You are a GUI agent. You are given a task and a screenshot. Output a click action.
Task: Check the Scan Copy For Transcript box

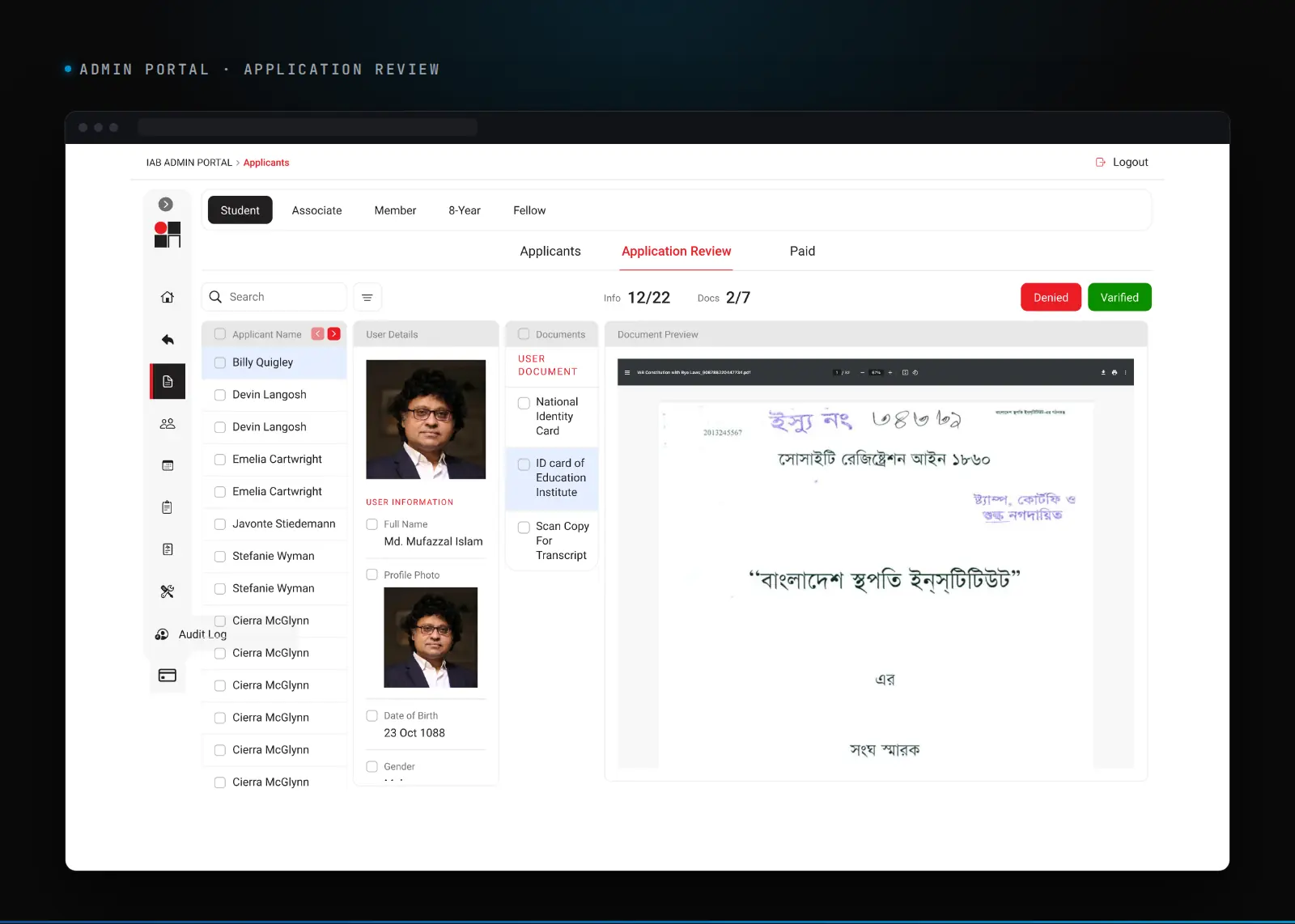pos(524,528)
